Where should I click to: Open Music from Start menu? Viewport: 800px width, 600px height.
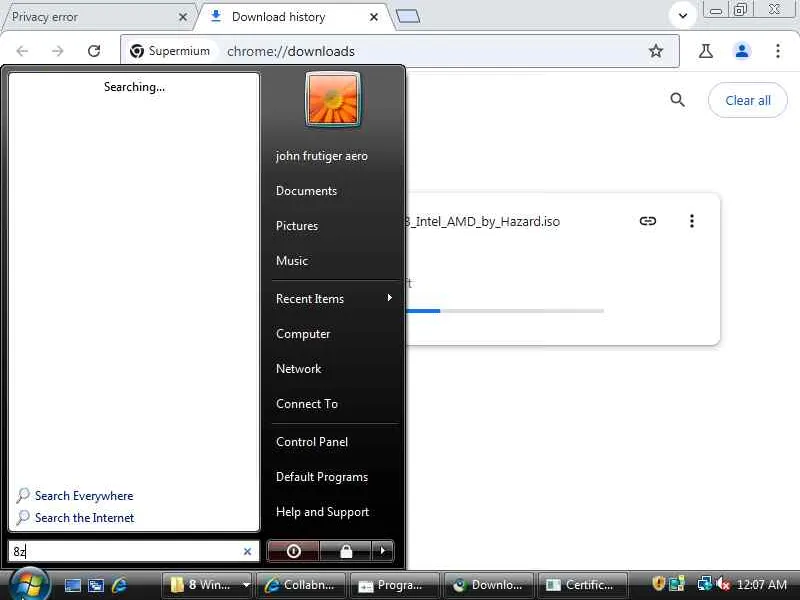tap(292, 261)
